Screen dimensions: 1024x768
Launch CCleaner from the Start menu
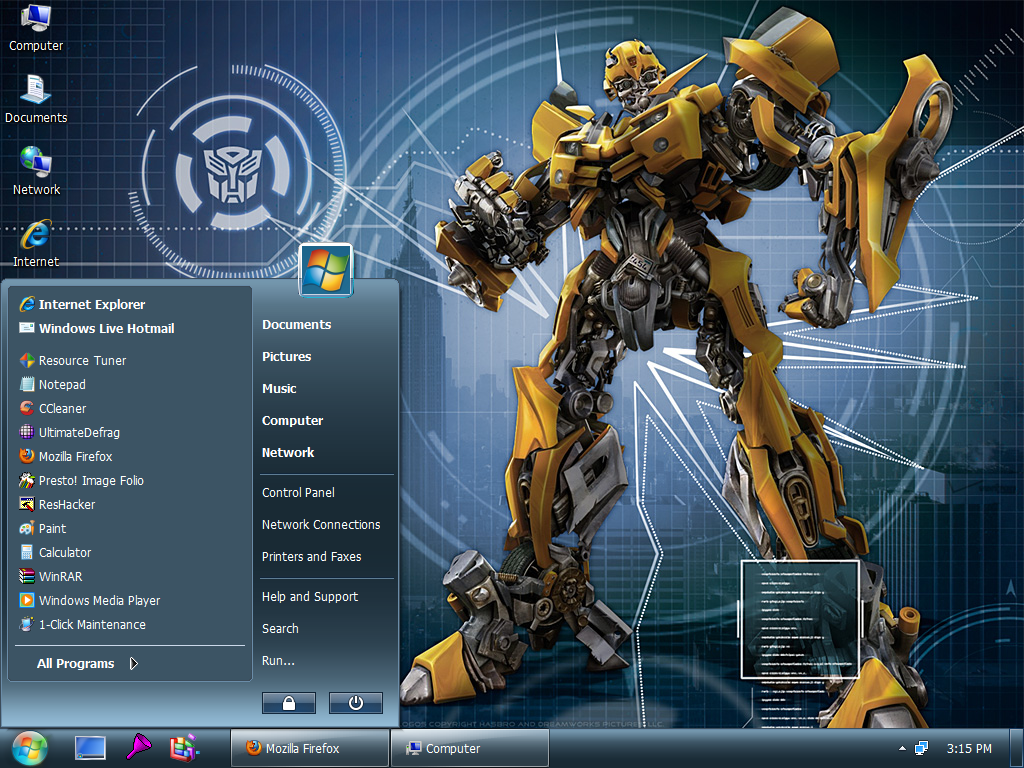pyautogui.click(x=63, y=408)
